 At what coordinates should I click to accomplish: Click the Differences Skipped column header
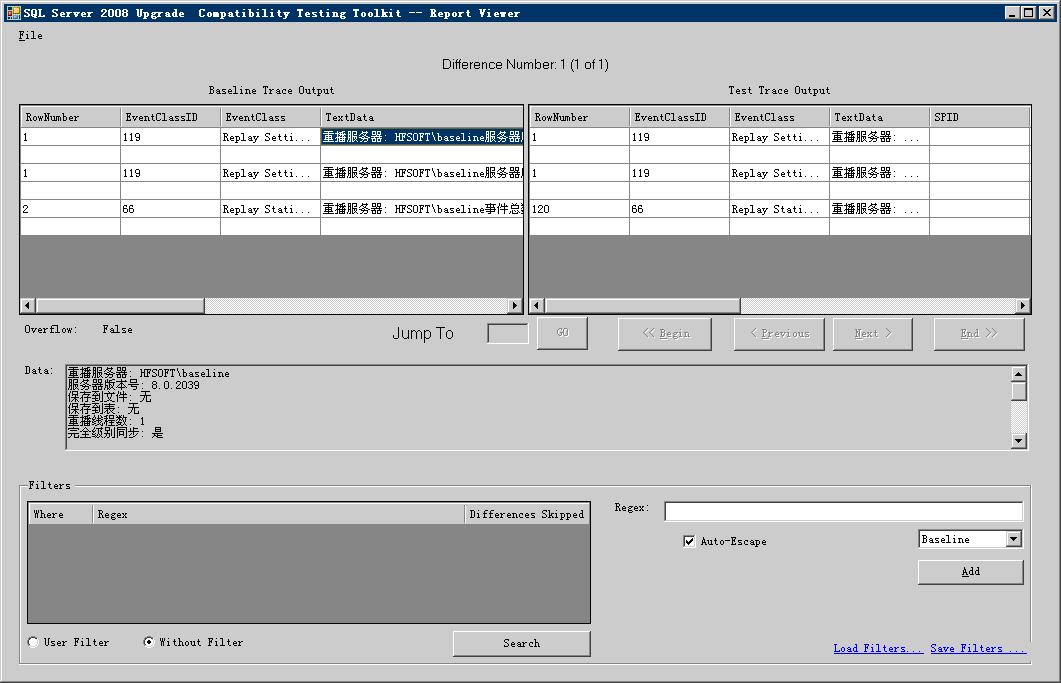pos(526,514)
